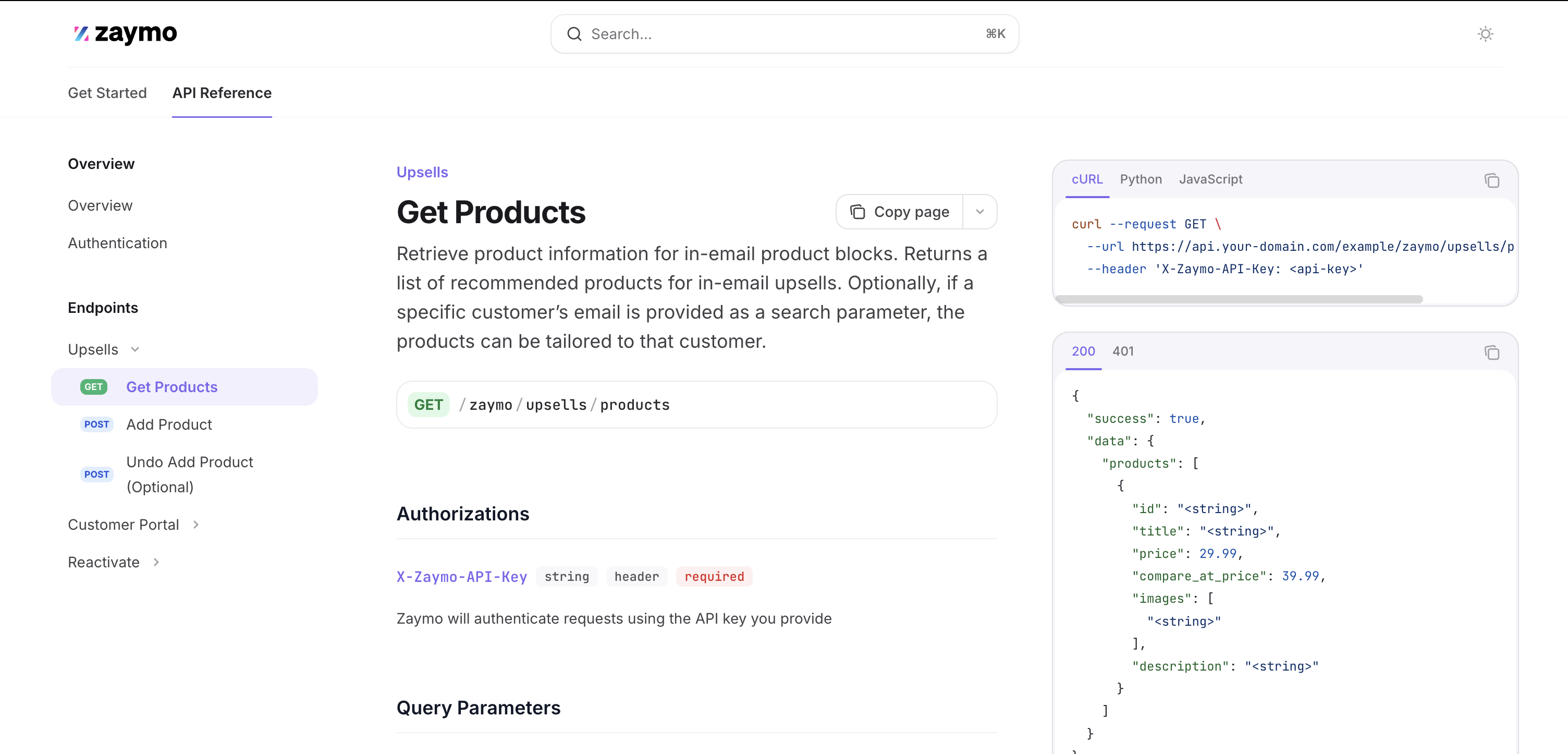This screenshot has height=754, width=1568.
Task: Switch the code sample to JavaScript
Action: coord(1211,179)
